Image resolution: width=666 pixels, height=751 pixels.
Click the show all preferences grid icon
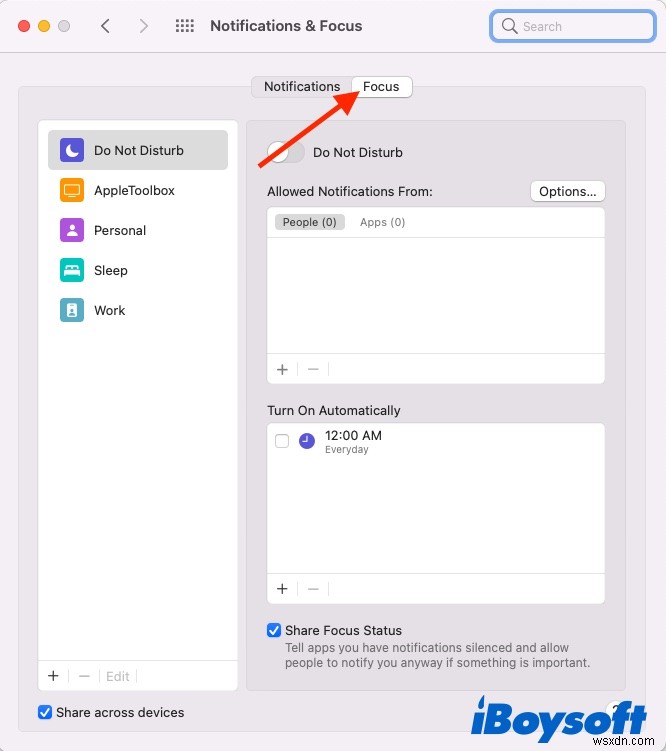coord(185,26)
